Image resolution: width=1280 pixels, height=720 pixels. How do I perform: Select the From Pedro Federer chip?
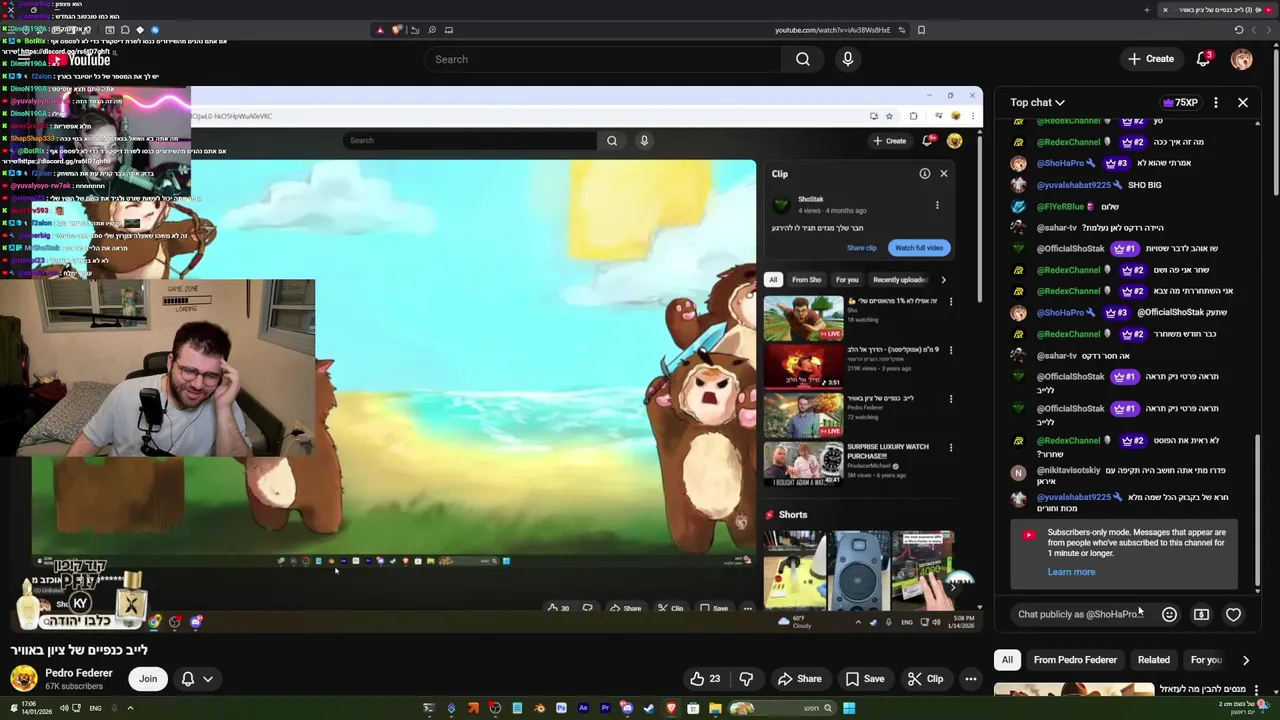pos(1075,660)
